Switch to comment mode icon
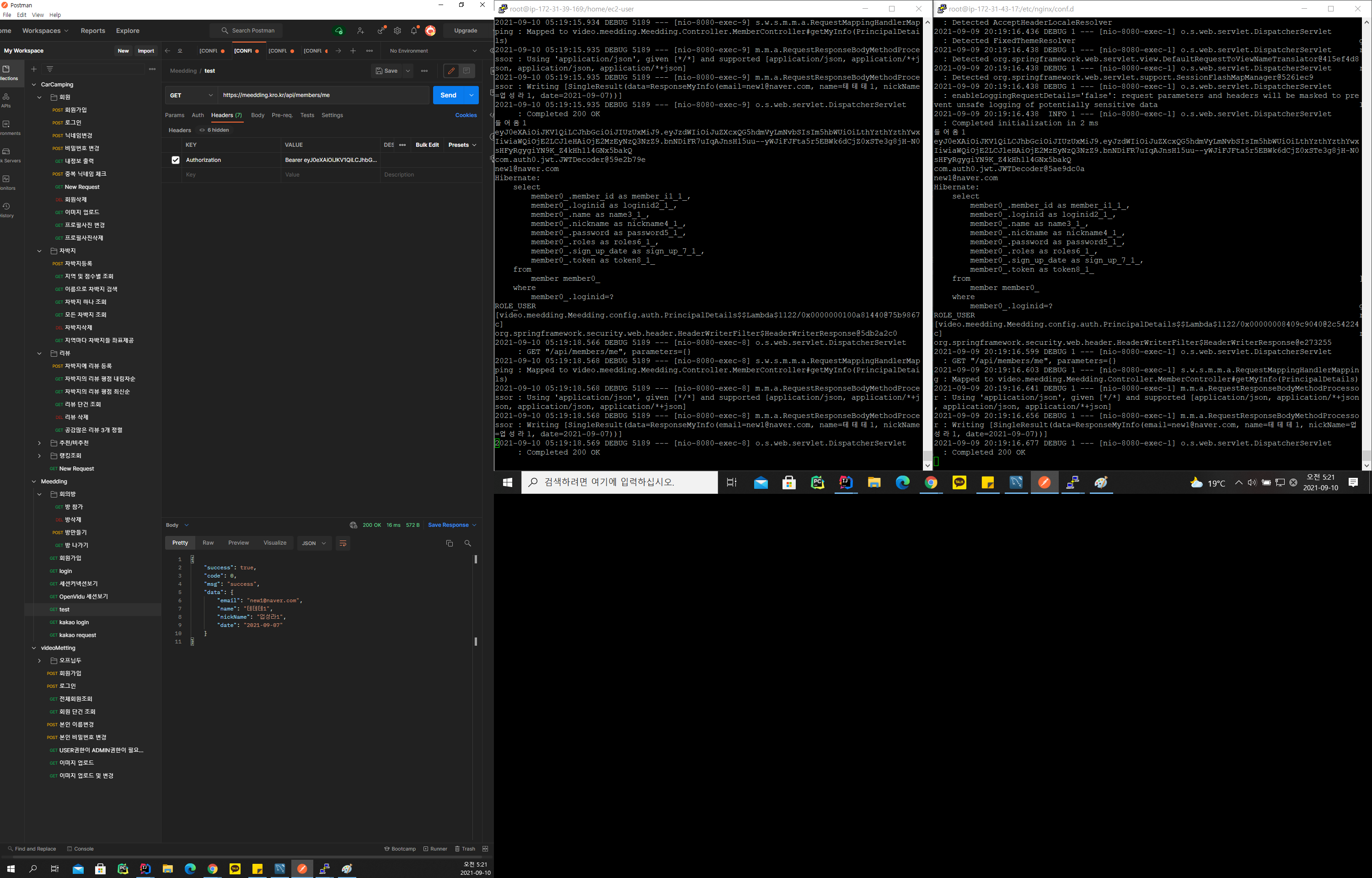The height and width of the screenshot is (878, 1372). click(466, 71)
